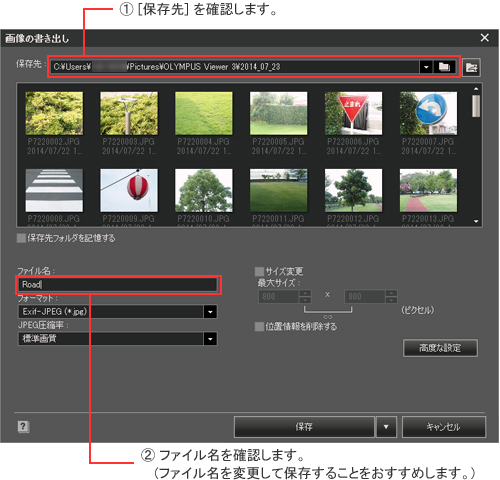Select thumbnail P7220003.JPG with lamp post
Image resolution: width=500 pixels, height=480 pixels.
(129, 113)
